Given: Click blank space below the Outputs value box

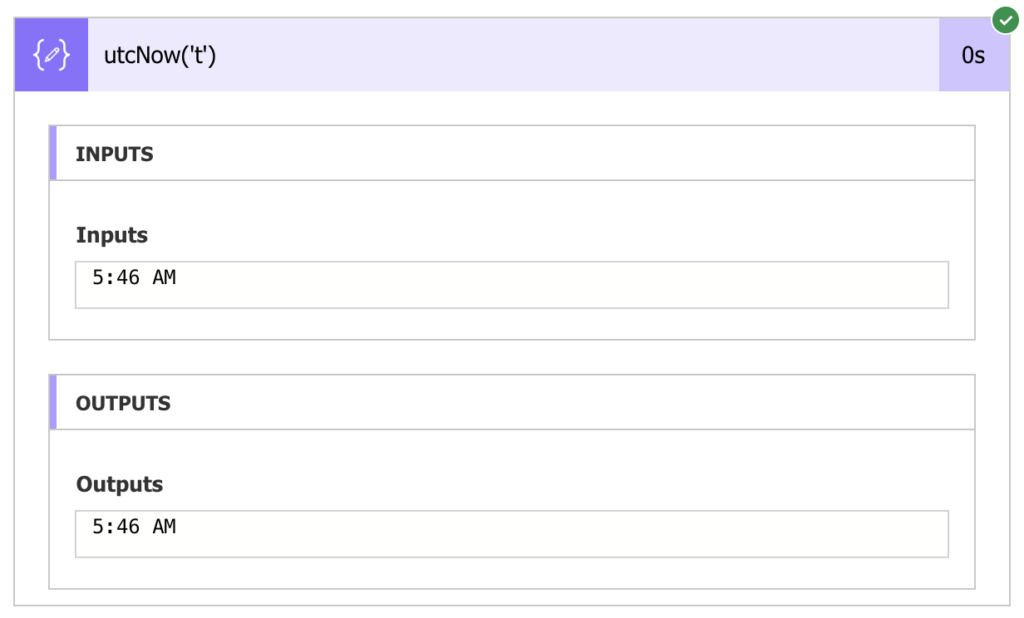Looking at the screenshot, I should click(511, 573).
